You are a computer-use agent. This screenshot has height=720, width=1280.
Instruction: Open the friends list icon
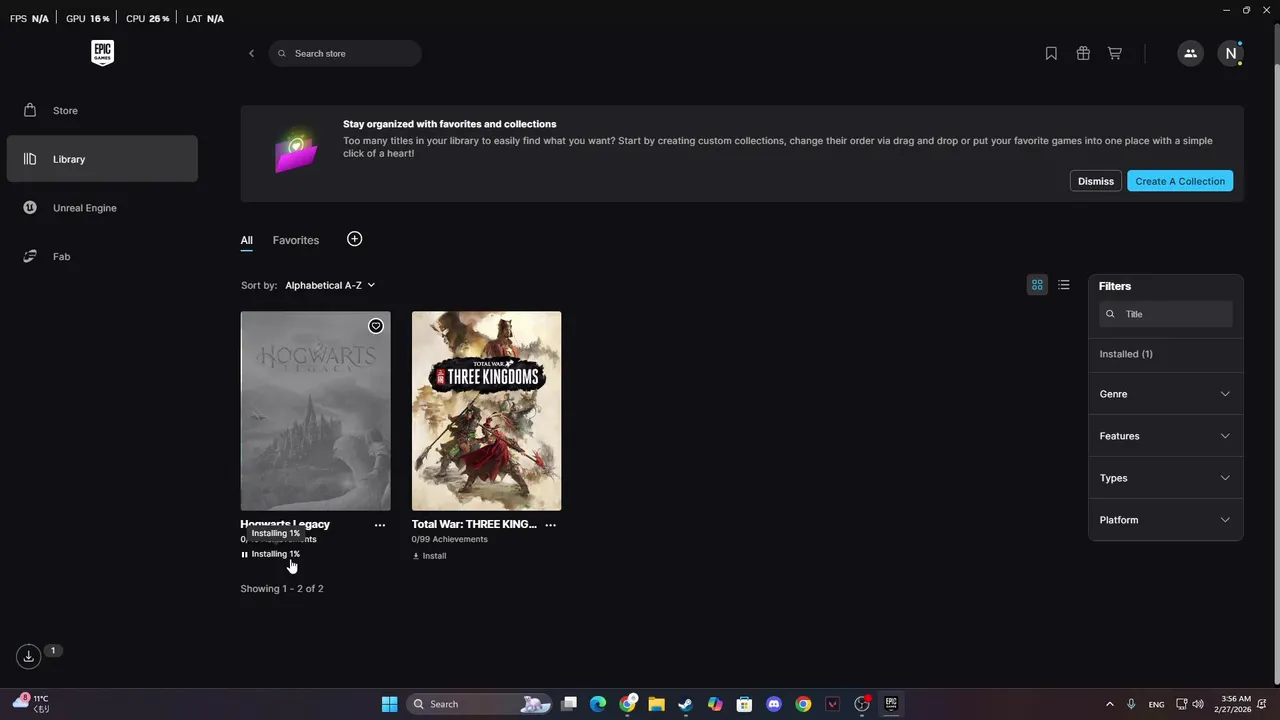[1190, 53]
